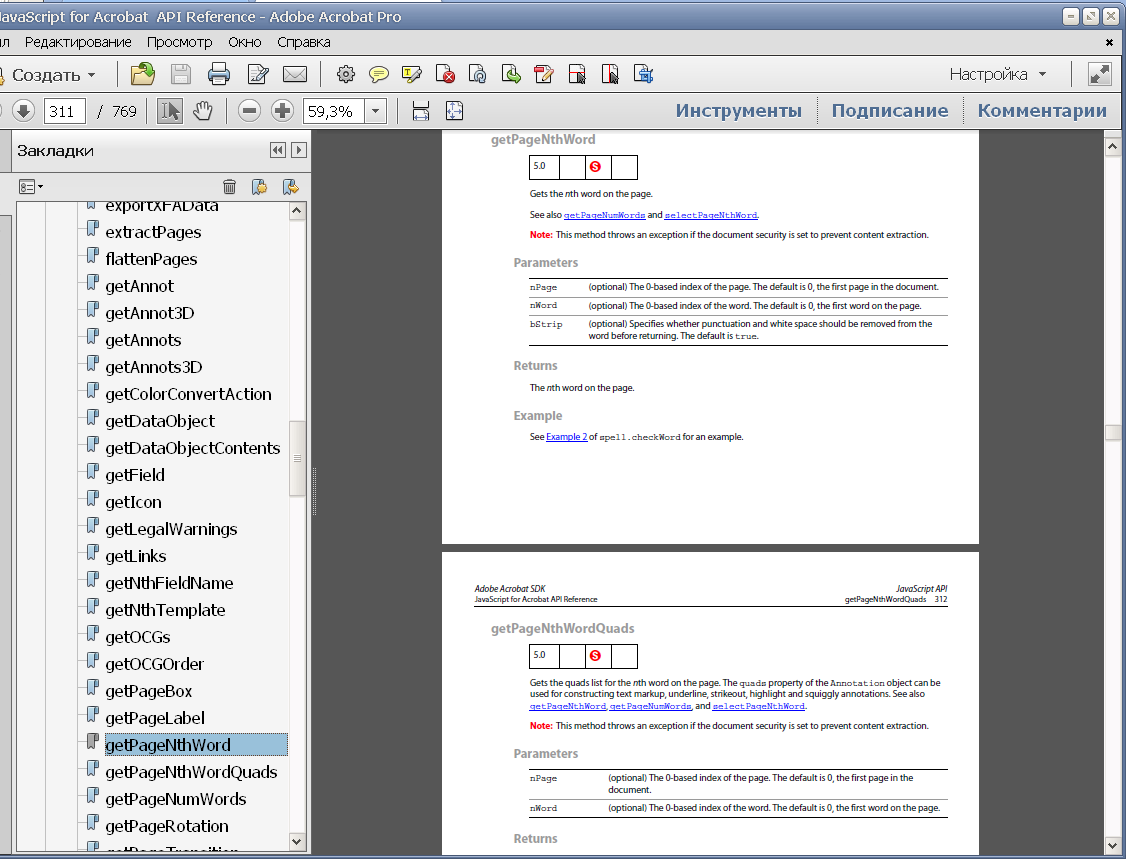This screenshot has width=1126, height=859.
Task: Create a new bookmark icon
Action: tap(259, 187)
